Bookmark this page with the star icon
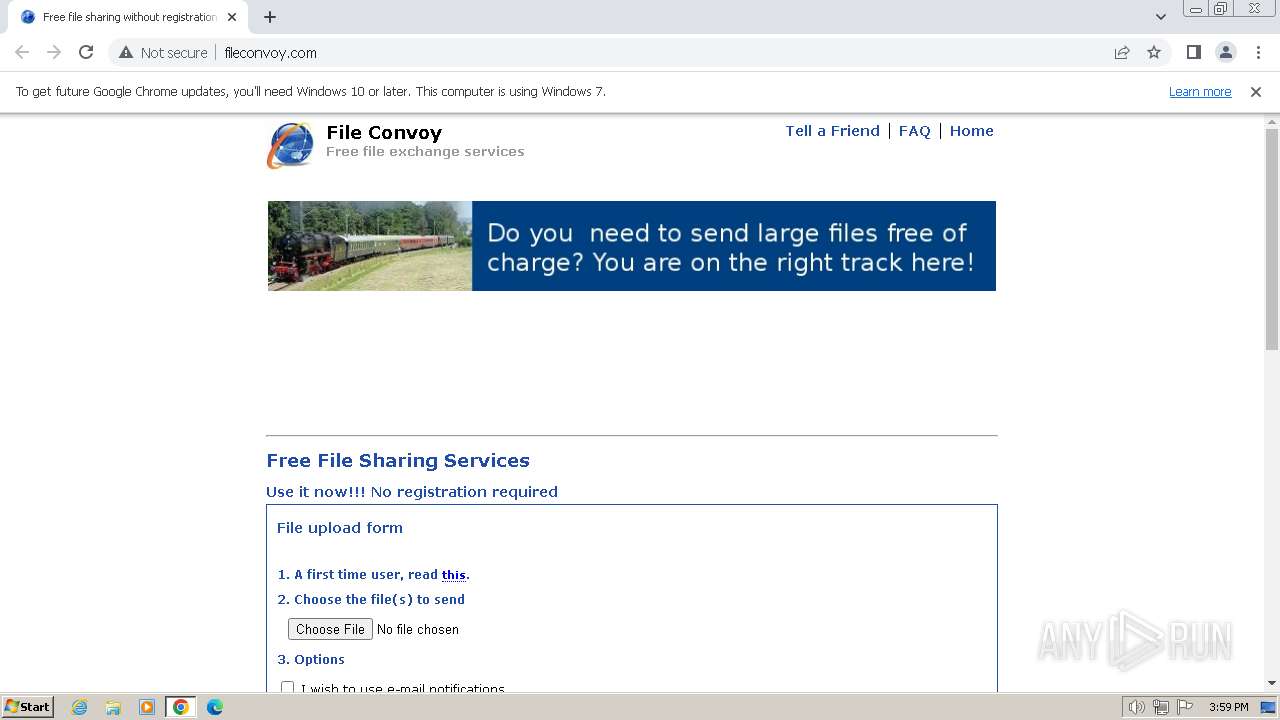 click(1154, 53)
